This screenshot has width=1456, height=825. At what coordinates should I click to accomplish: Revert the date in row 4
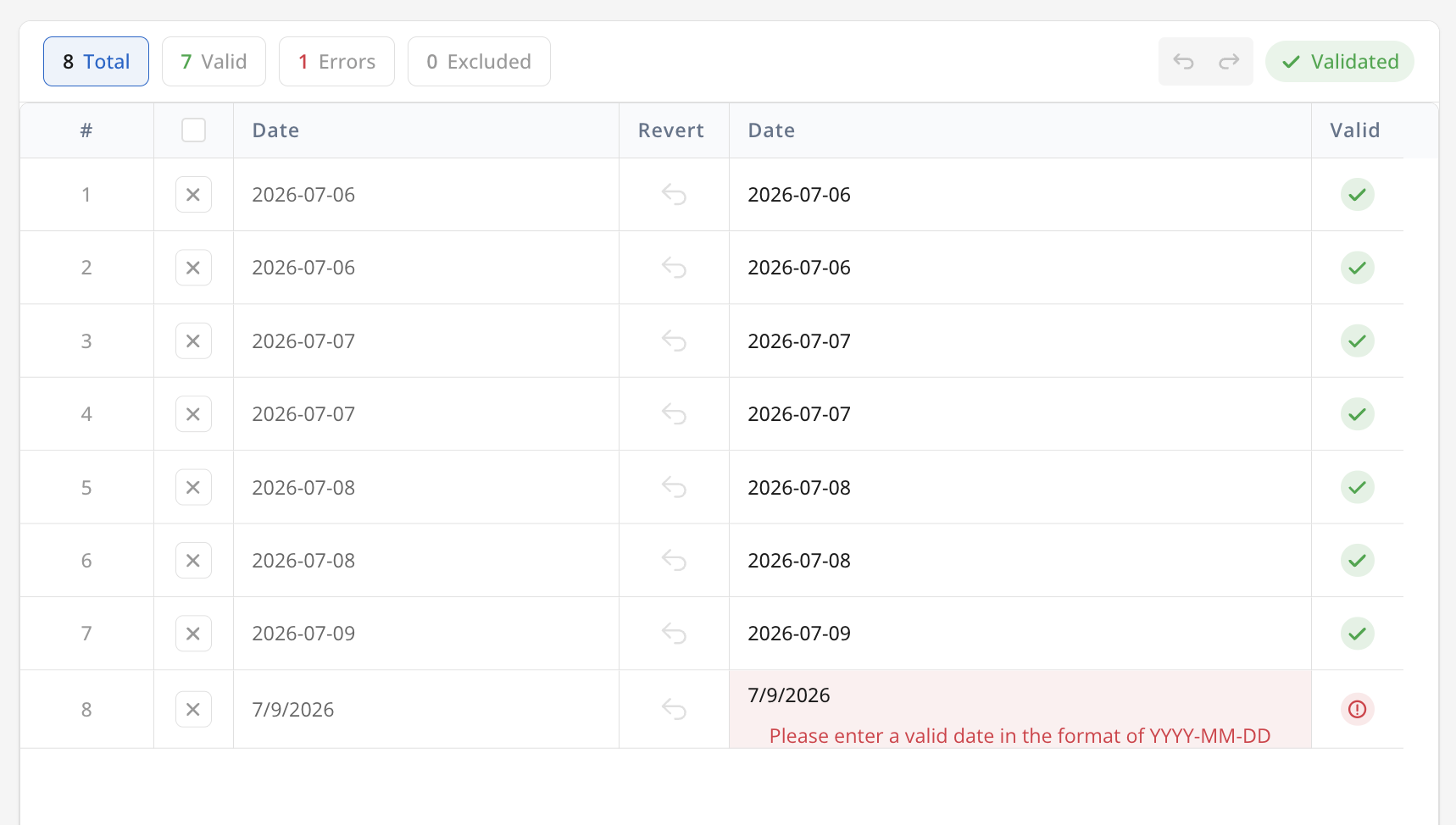coord(674,414)
